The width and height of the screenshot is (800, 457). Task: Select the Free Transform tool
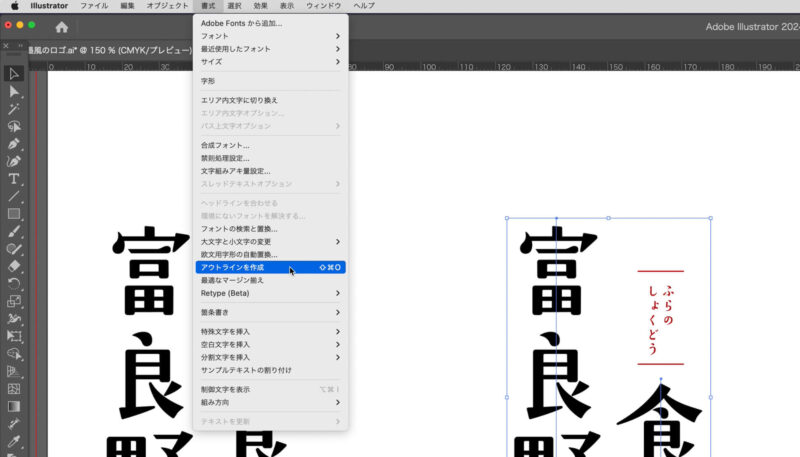pyautogui.click(x=14, y=336)
